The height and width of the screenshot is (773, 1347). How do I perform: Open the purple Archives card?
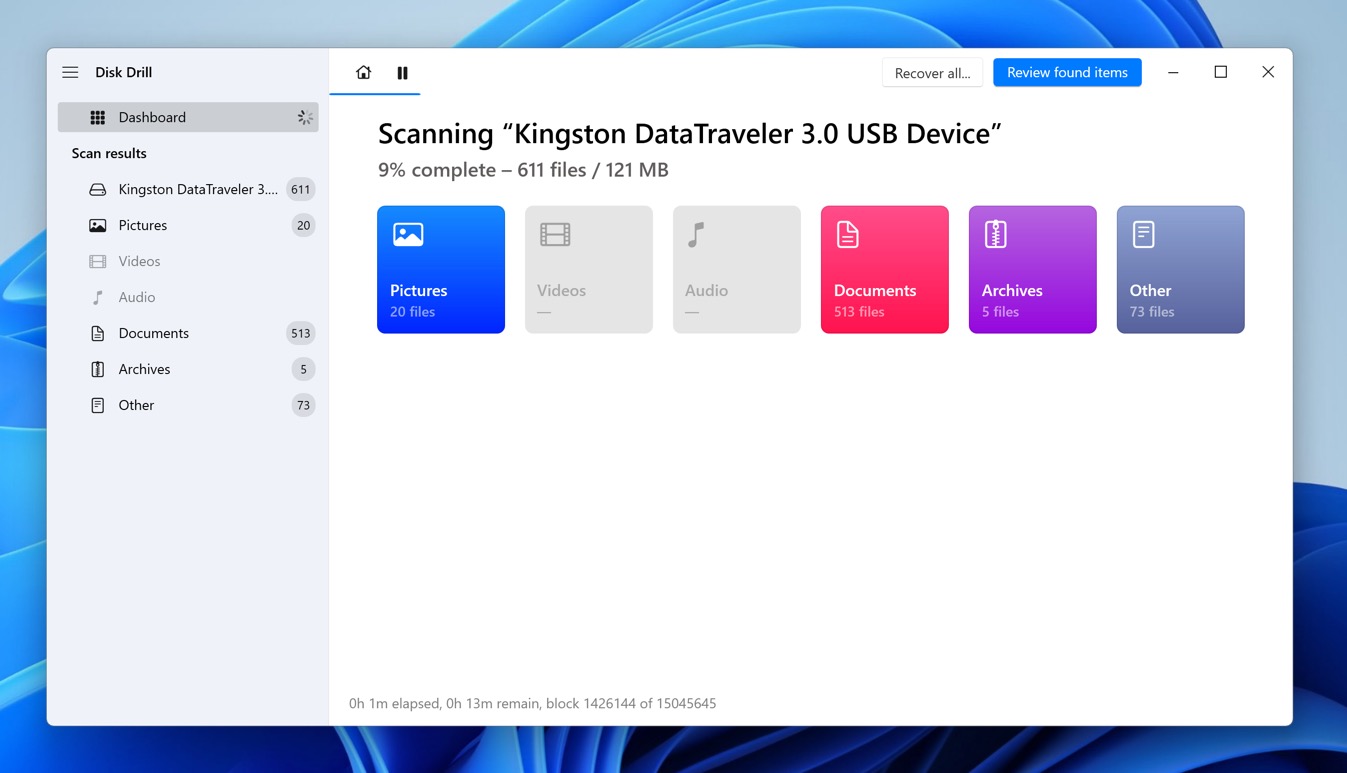[1033, 269]
